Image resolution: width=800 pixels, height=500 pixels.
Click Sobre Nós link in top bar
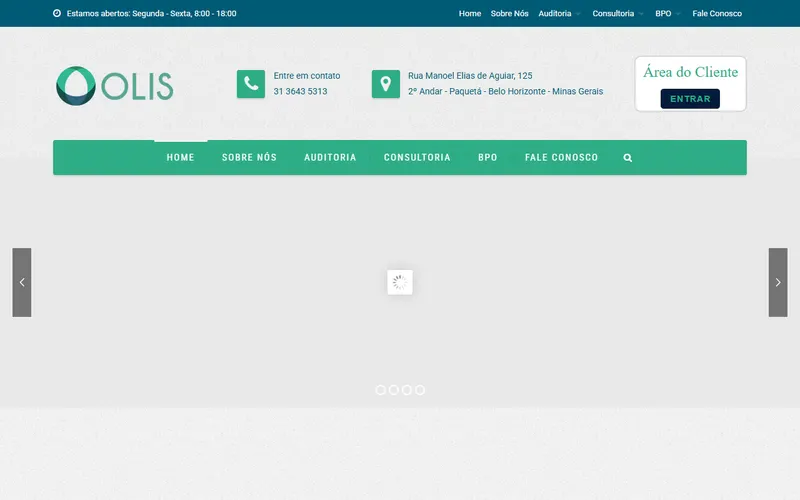point(510,14)
